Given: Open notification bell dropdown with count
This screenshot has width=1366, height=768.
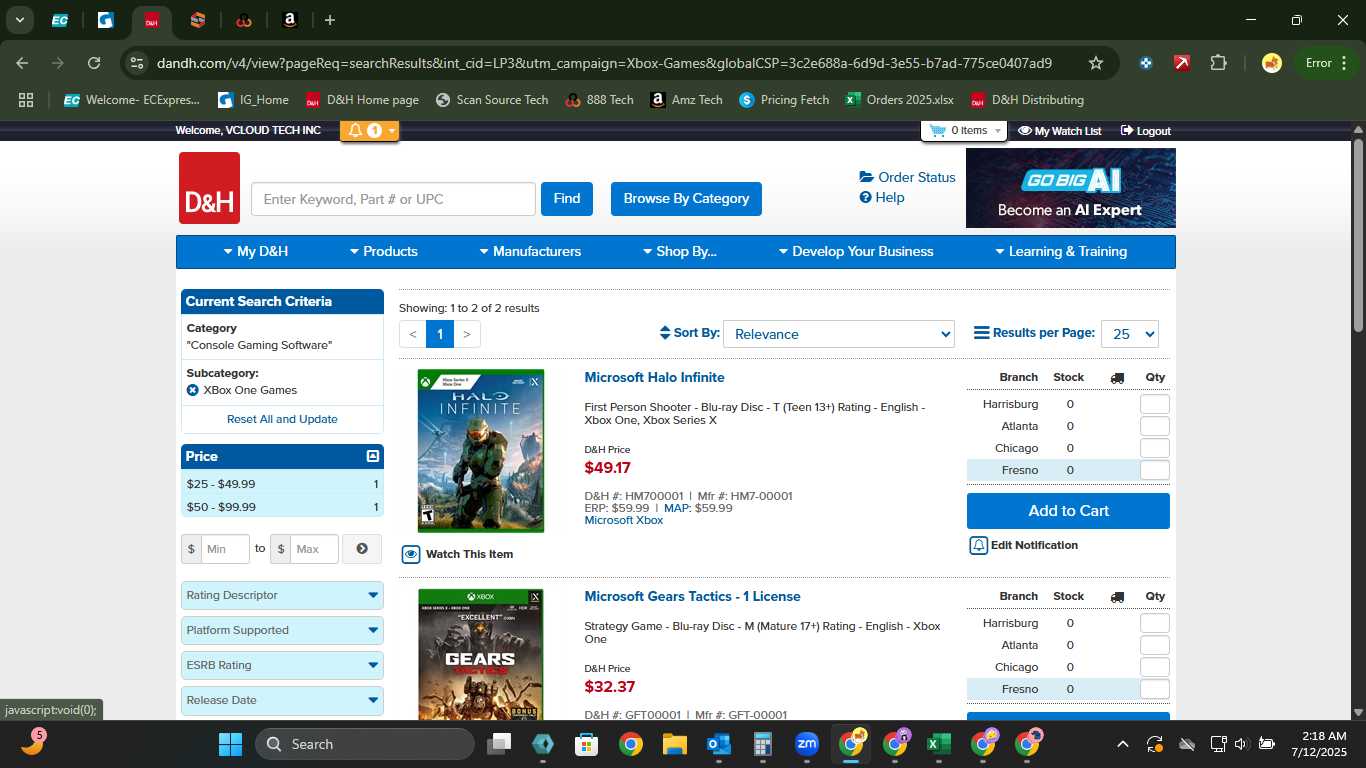Looking at the screenshot, I should 370,131.
